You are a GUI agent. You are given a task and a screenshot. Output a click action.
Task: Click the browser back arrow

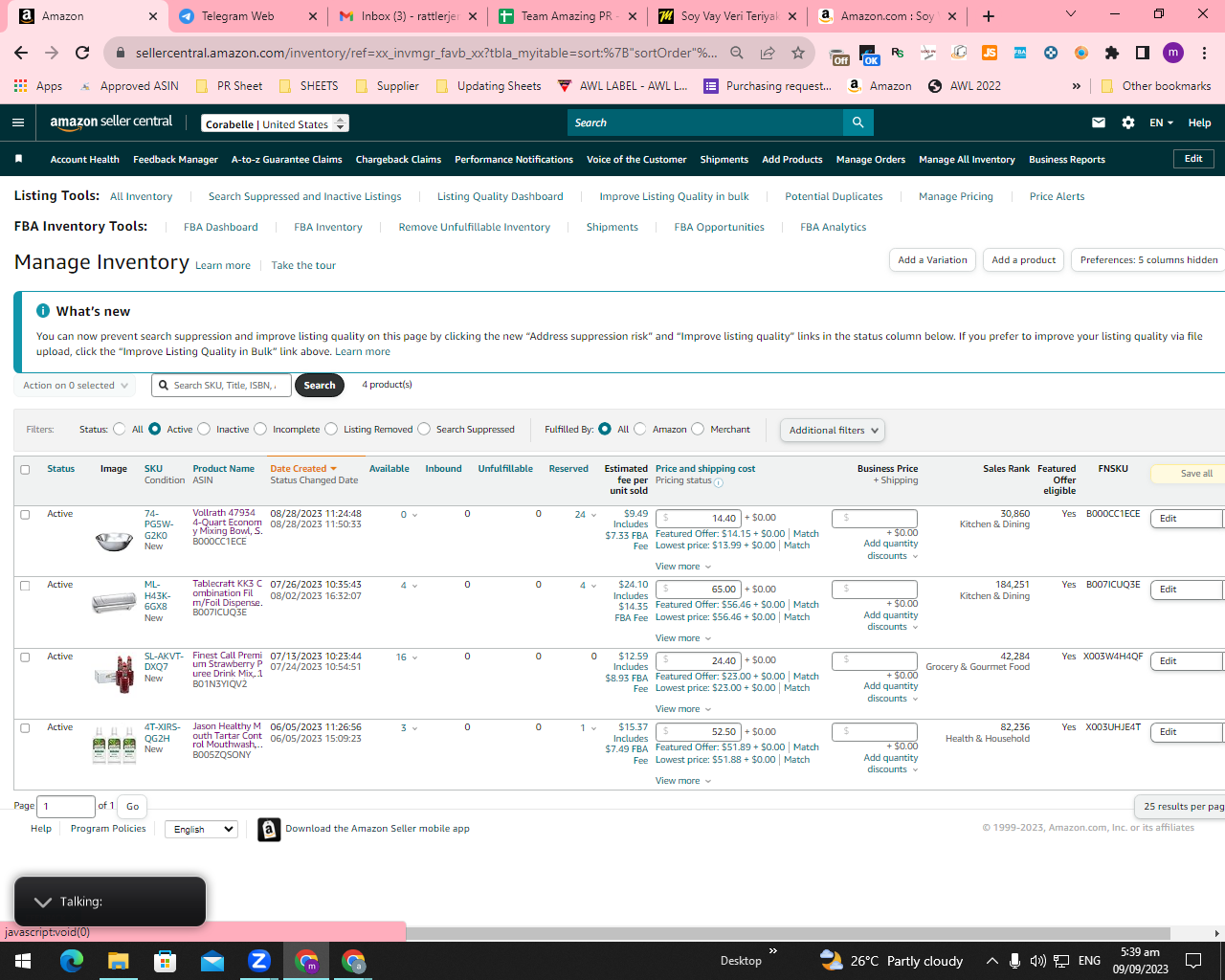click(21, 53)
